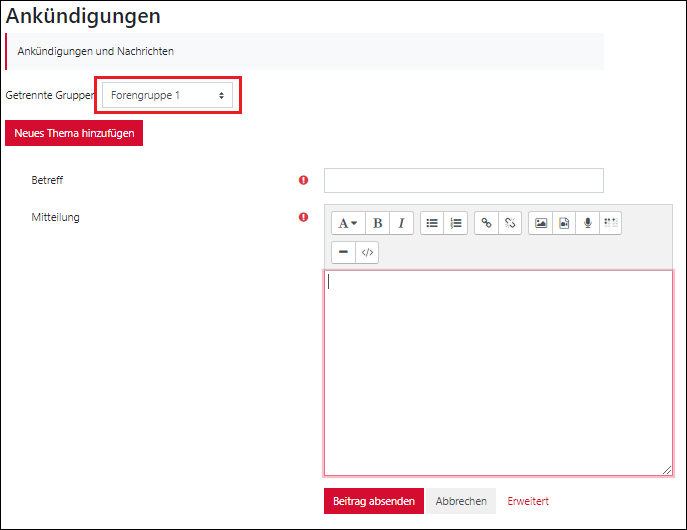
Task: Submit post with Beitrag absenden
Action: click(x=374, y=501)
